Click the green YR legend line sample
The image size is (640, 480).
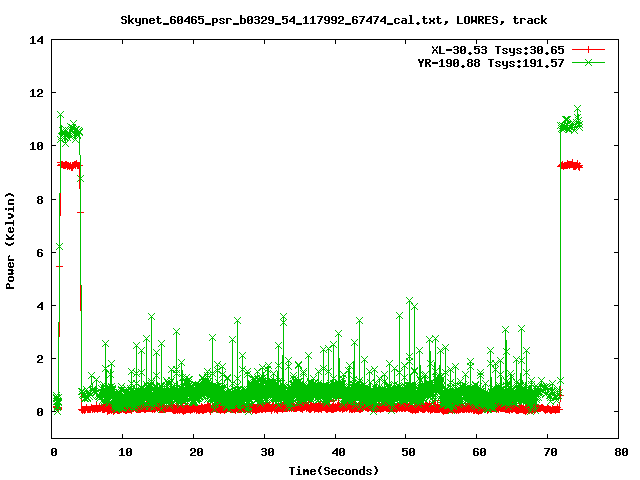click(x=588, y=62)
